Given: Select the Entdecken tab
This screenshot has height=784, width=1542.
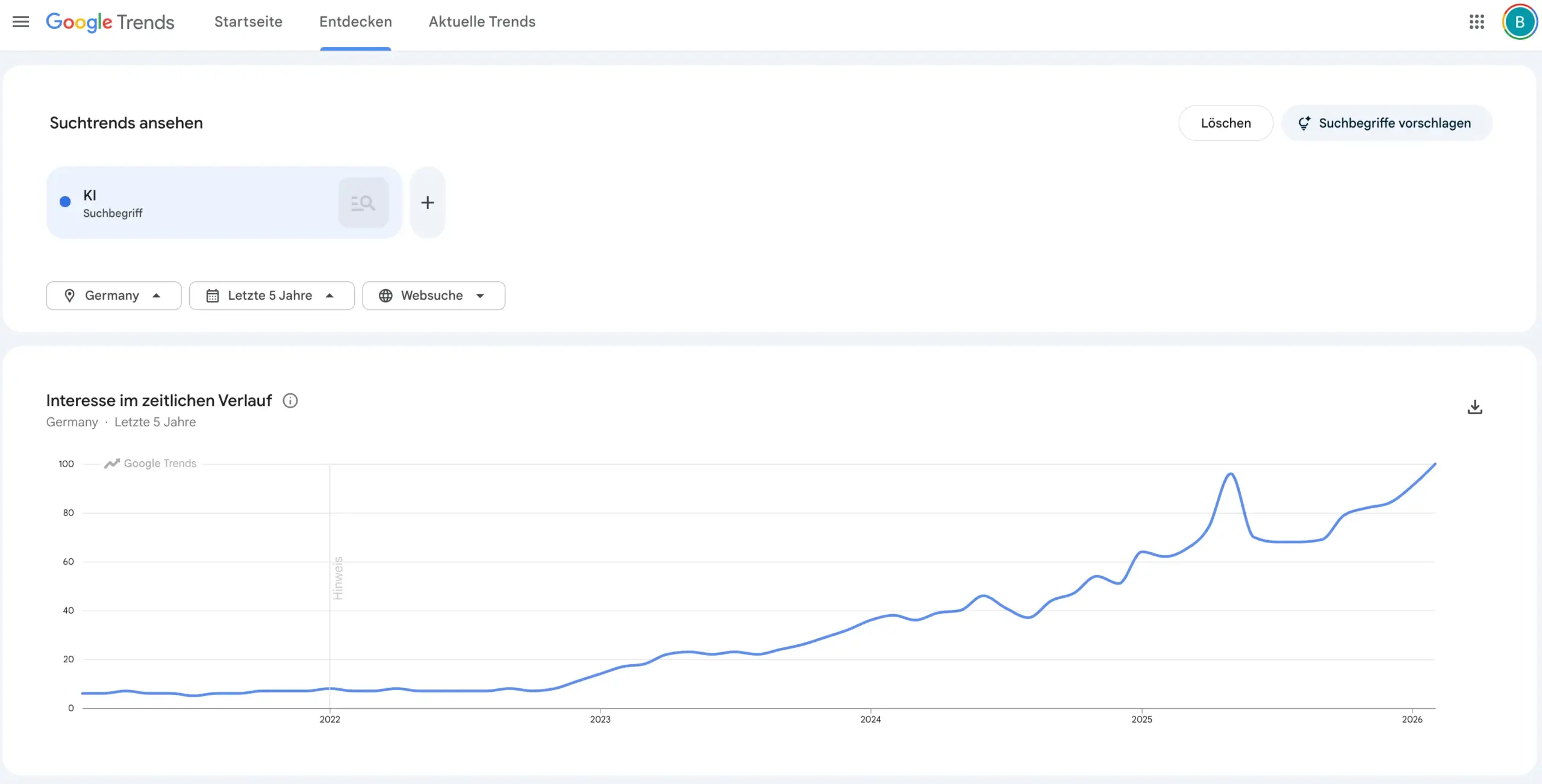Looking at the screenshot, I should 355,22.
